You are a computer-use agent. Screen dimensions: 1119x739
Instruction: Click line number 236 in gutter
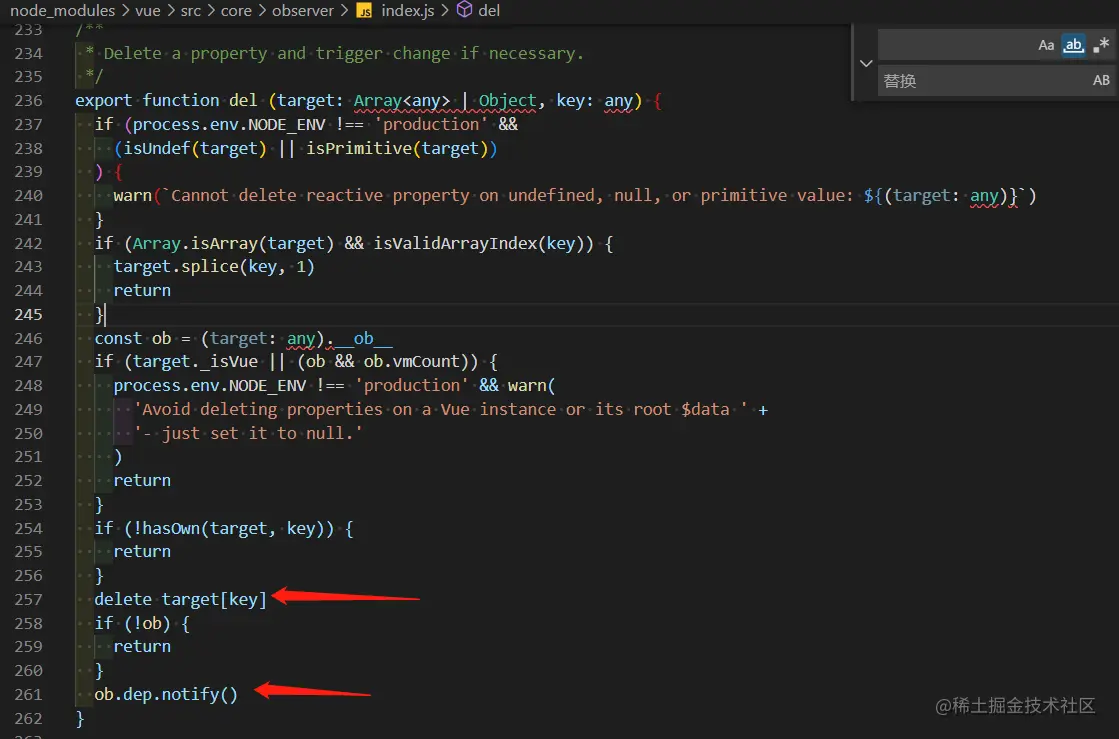coord(29,101)
